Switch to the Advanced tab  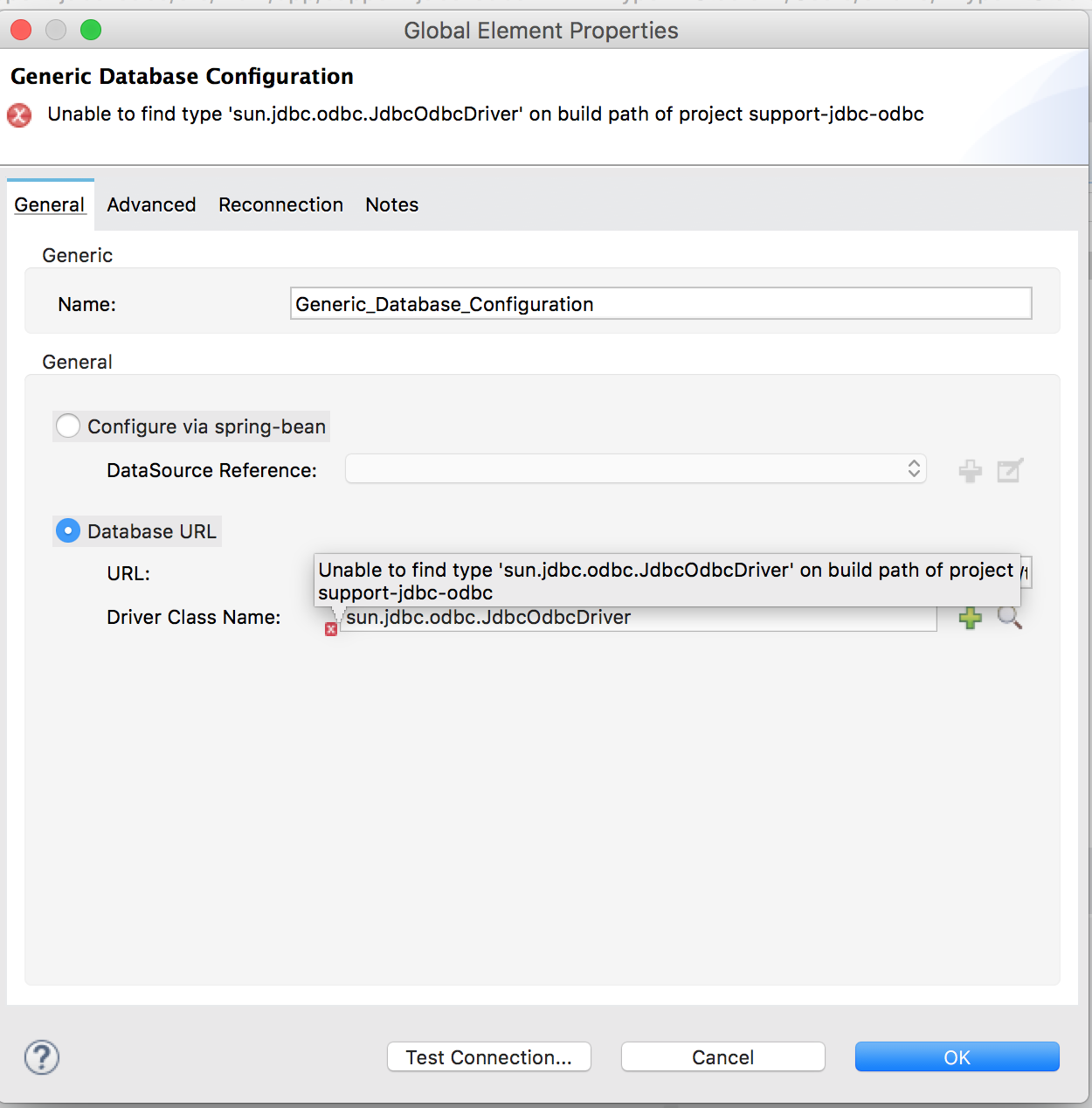click(x=151, y=204)
